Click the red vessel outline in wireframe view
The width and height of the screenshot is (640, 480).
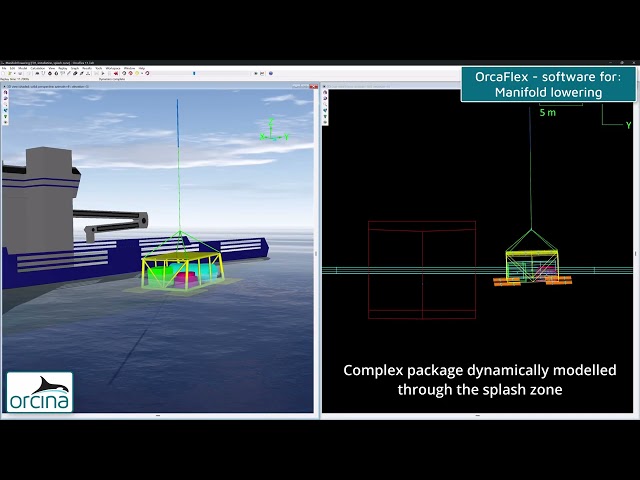point(422,270)
